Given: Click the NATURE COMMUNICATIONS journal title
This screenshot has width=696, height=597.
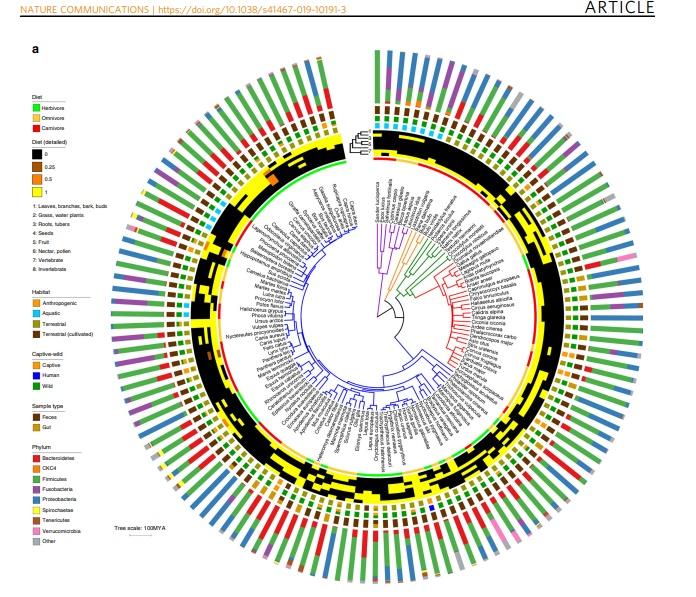Looking at the screenshot, I should point(84,9).
